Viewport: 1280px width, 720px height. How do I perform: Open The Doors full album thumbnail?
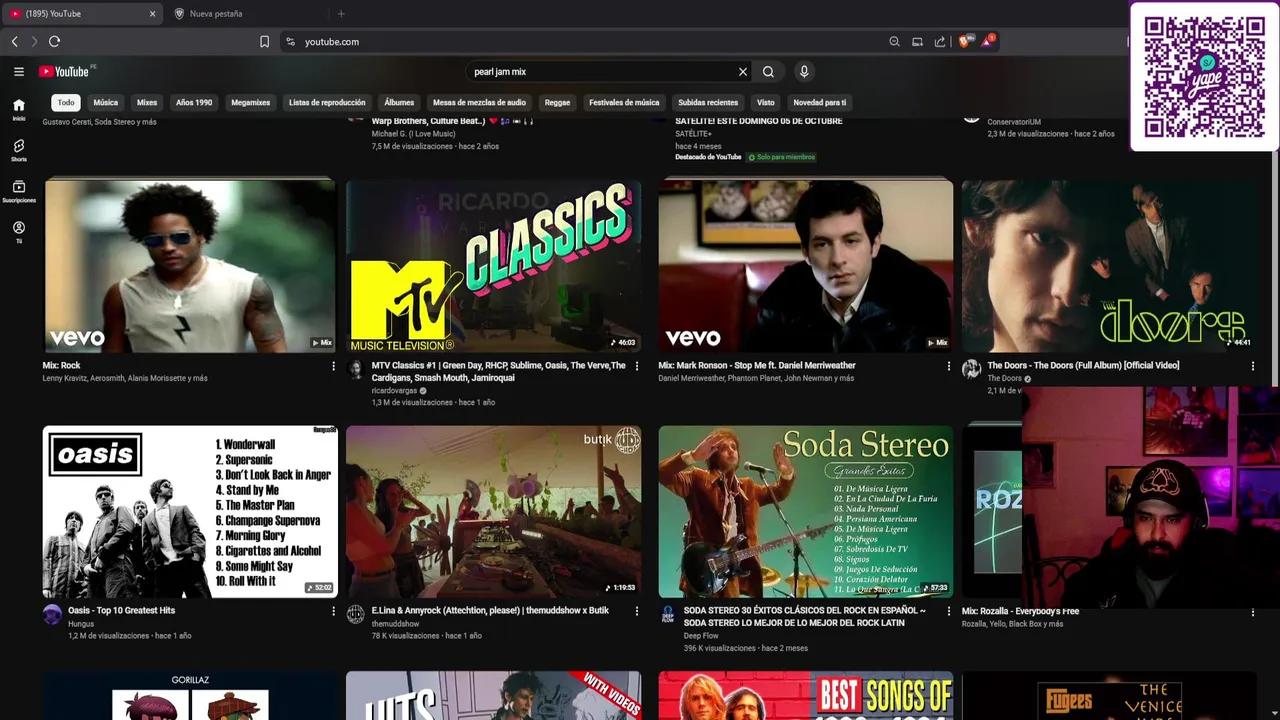pos(1110,266)
